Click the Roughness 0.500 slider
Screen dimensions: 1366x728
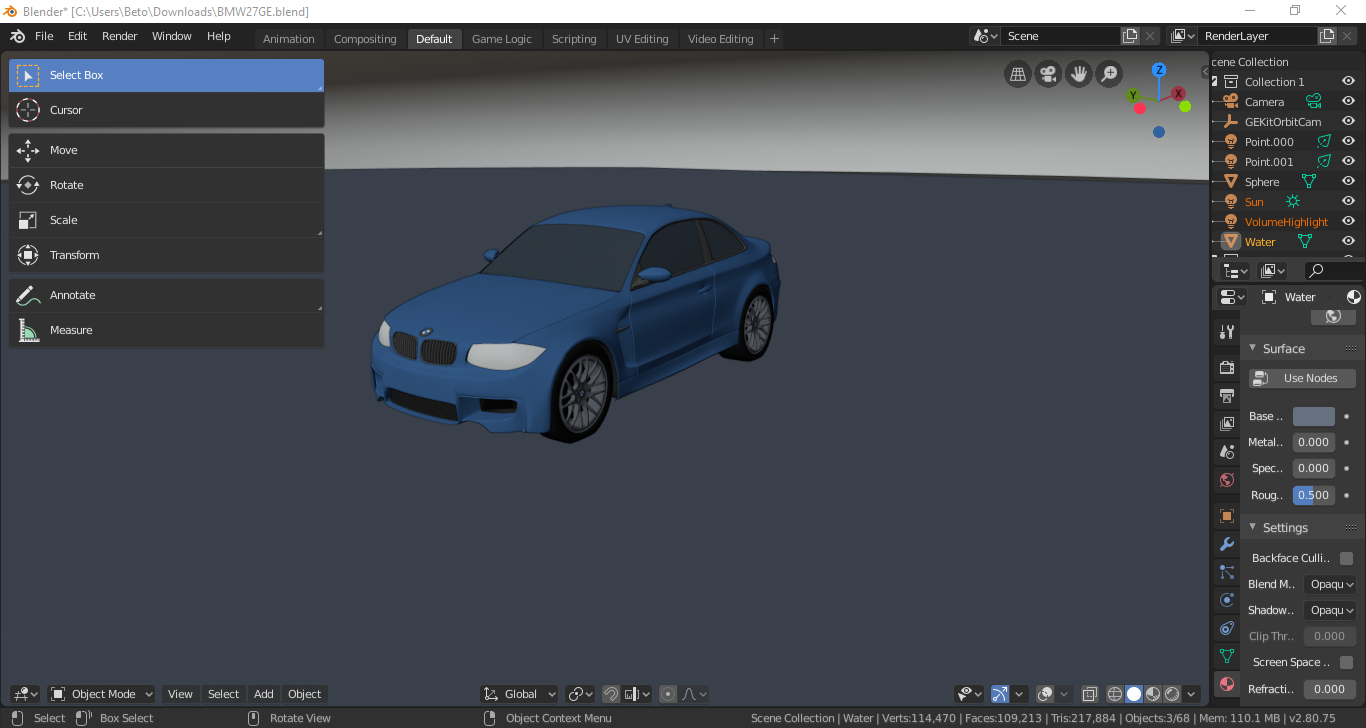(x=1313, y=494)
